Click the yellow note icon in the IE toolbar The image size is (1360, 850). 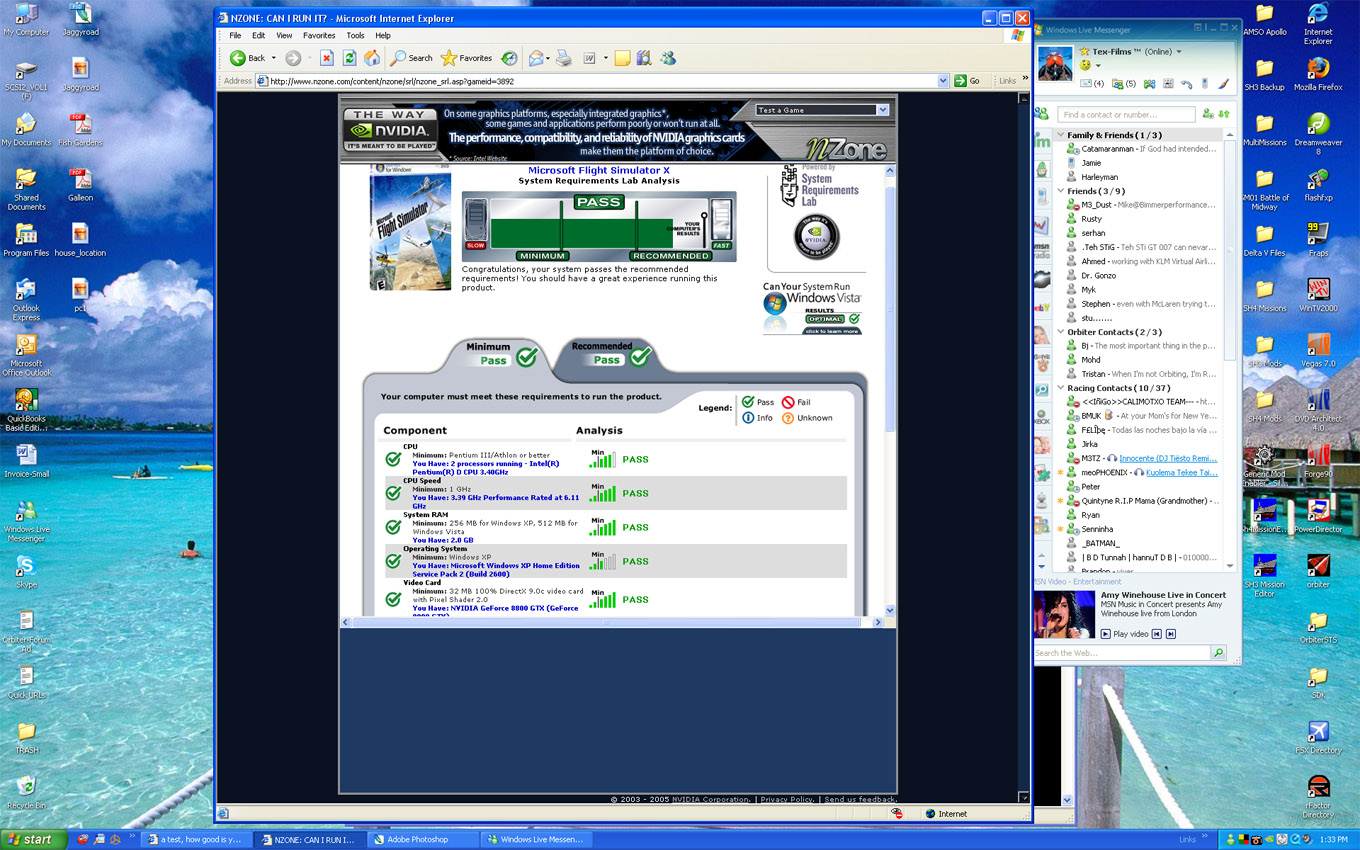coord(622,58)
